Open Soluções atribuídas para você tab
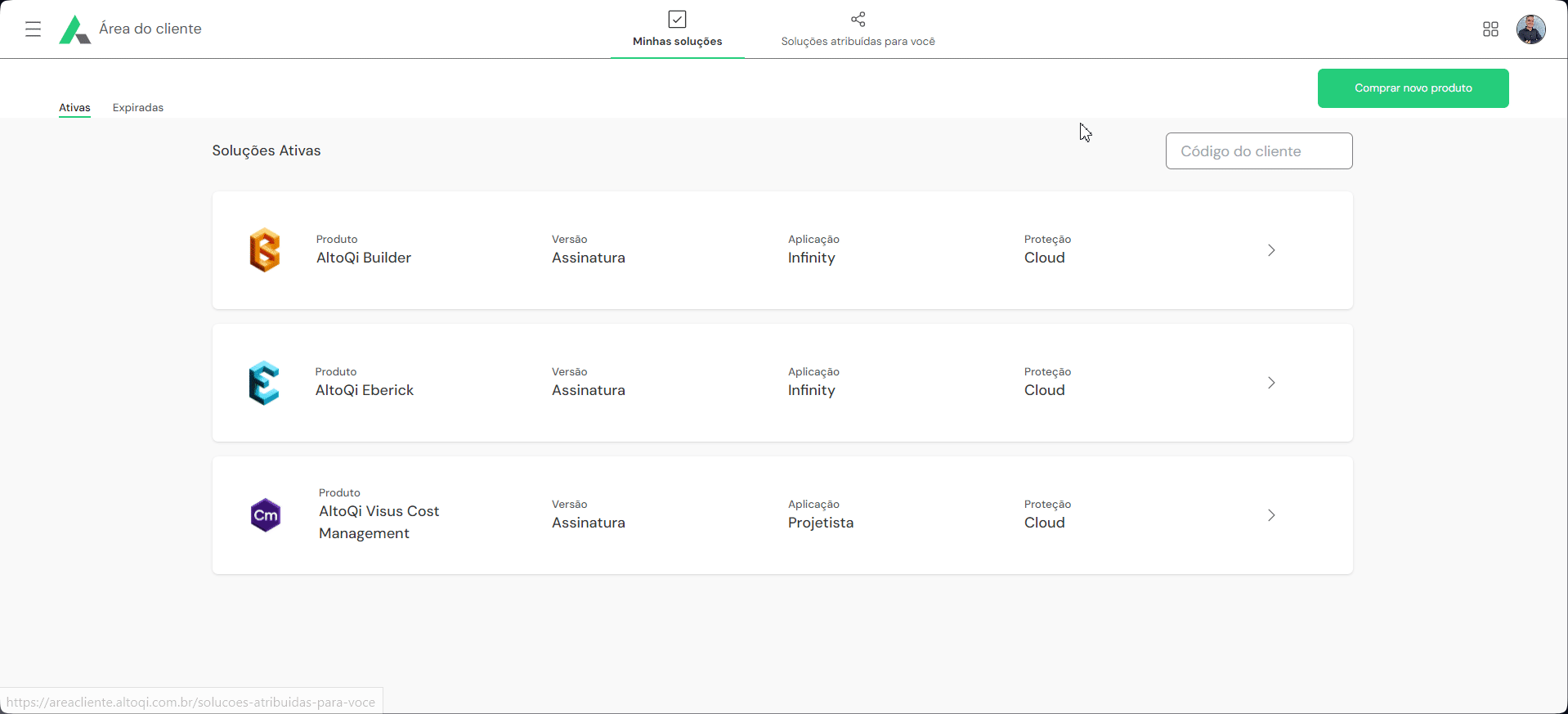 coord(858,41)
